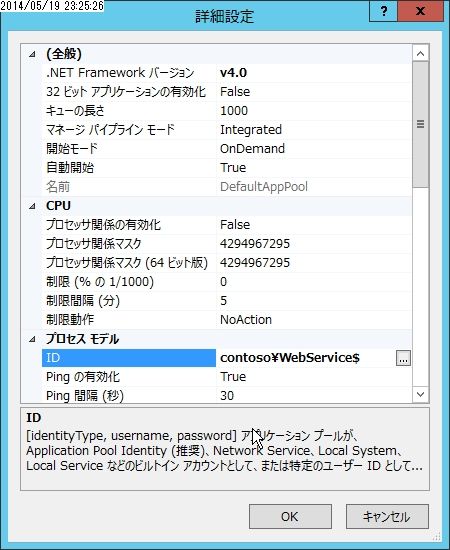Click the 名前 property label
Image resolution: width=450 pixels, height=550 pixels.
coord(58,187)
